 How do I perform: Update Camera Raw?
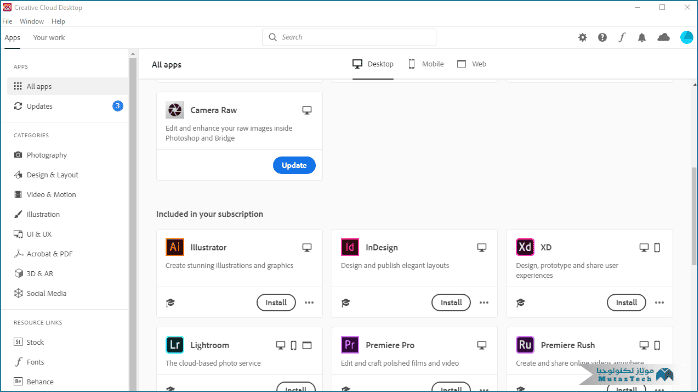(294, 165)
